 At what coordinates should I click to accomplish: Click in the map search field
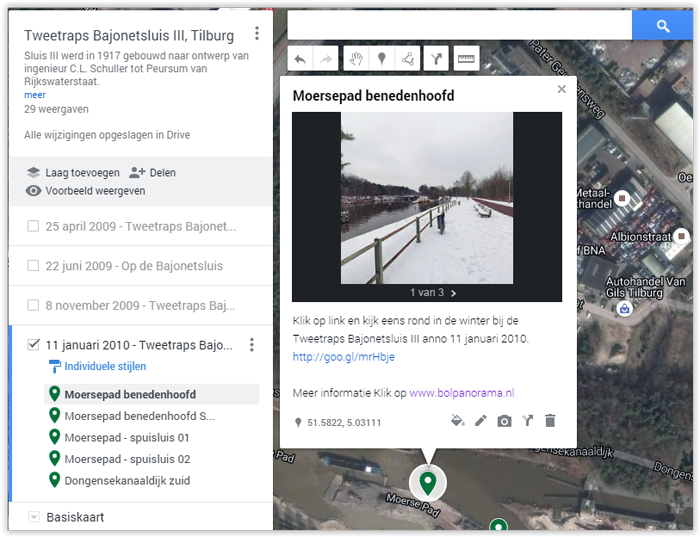click(460, 25)
